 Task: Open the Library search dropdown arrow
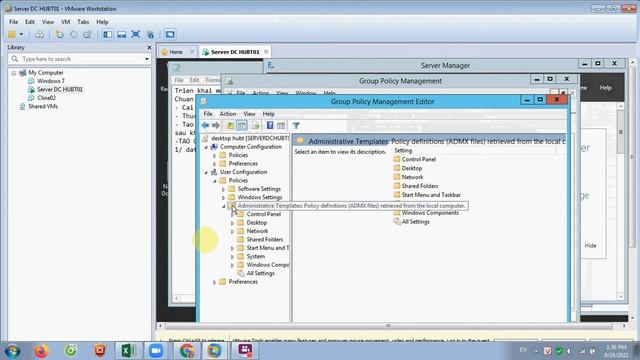point(147,59)
